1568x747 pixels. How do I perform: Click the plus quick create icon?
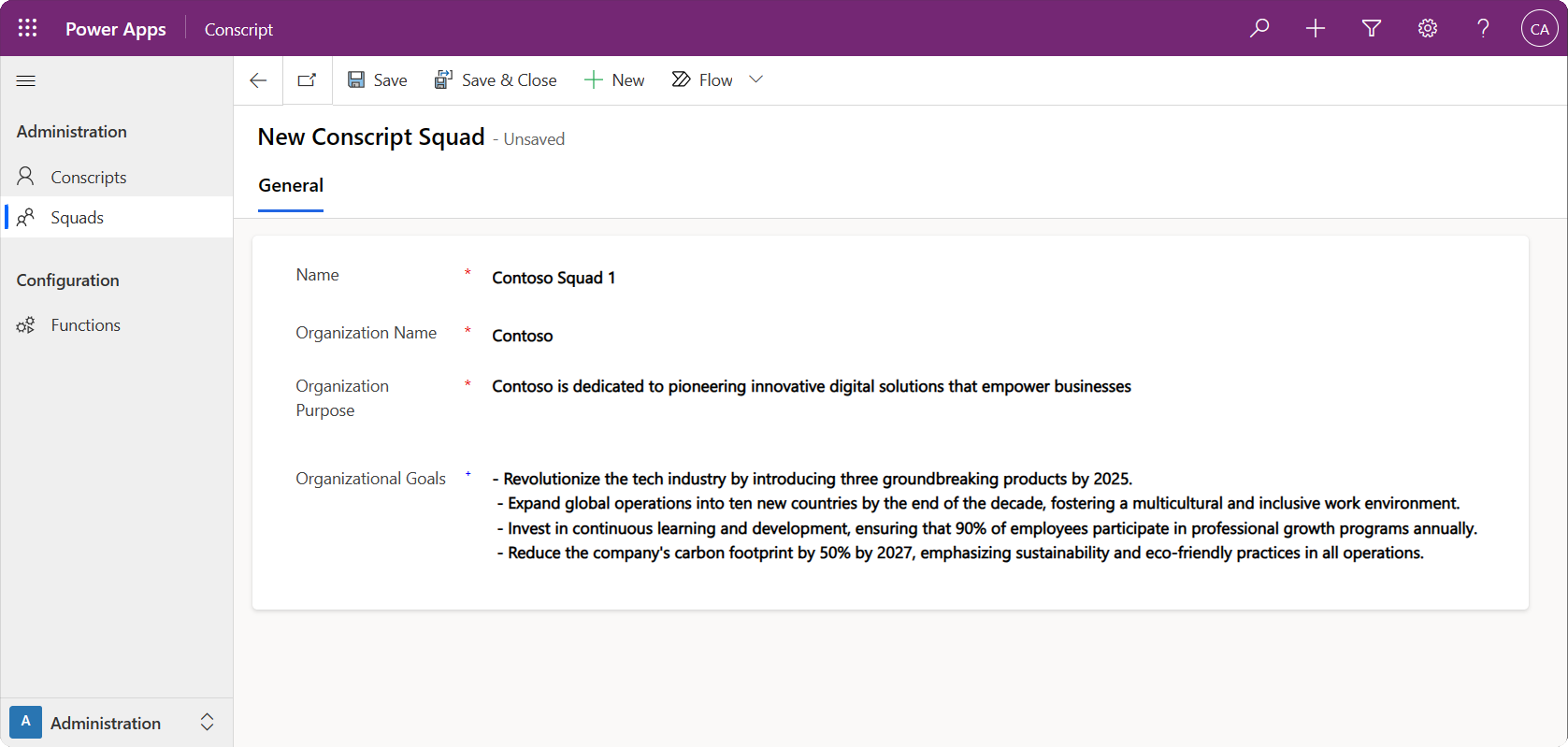coord(1316,28)
